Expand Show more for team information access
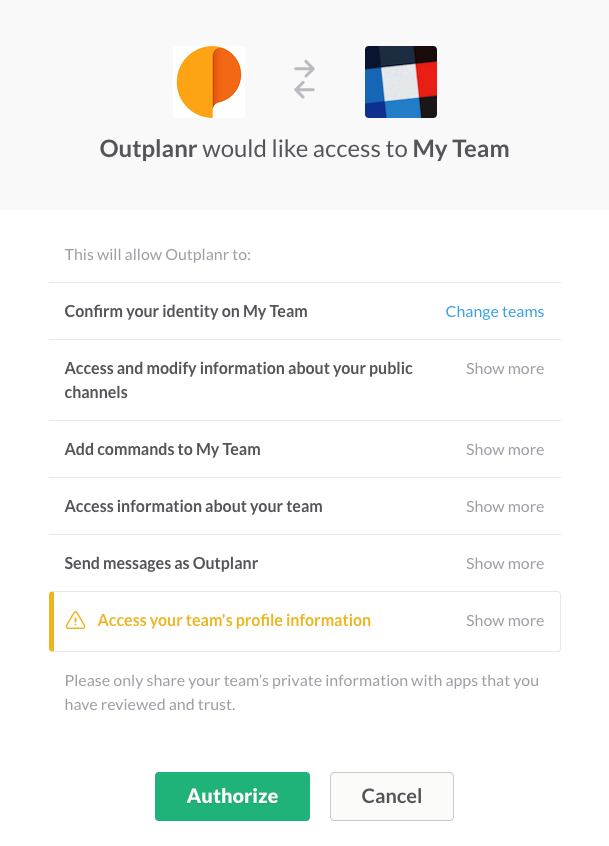This screenshot has width=609, height=846. click(505, 507)
